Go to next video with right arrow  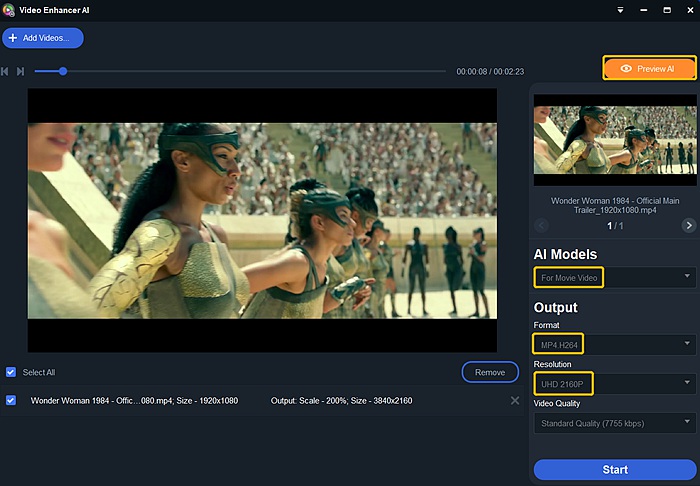point(689,225)
